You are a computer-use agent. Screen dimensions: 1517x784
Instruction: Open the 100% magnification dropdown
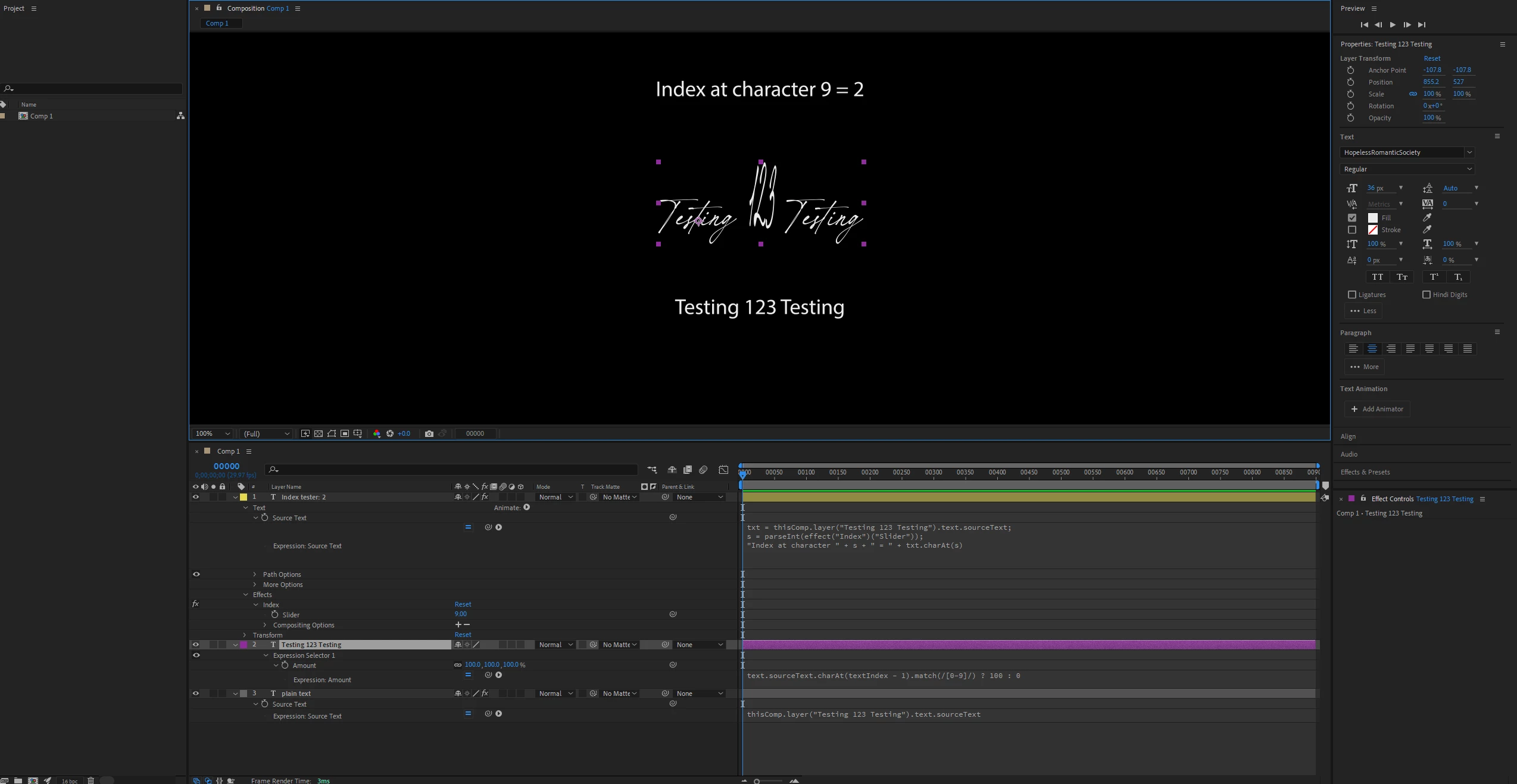(213, 433)
